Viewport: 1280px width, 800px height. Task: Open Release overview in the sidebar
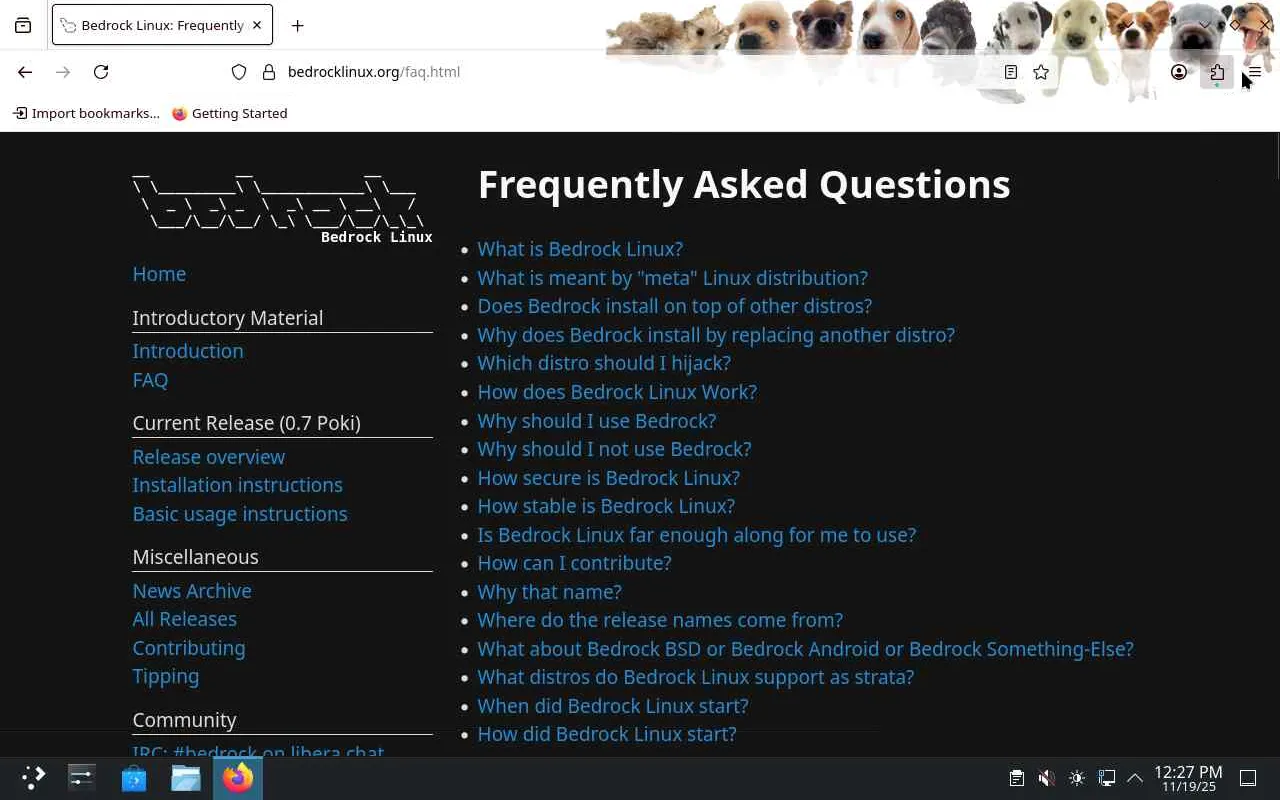tap(209, 457)
